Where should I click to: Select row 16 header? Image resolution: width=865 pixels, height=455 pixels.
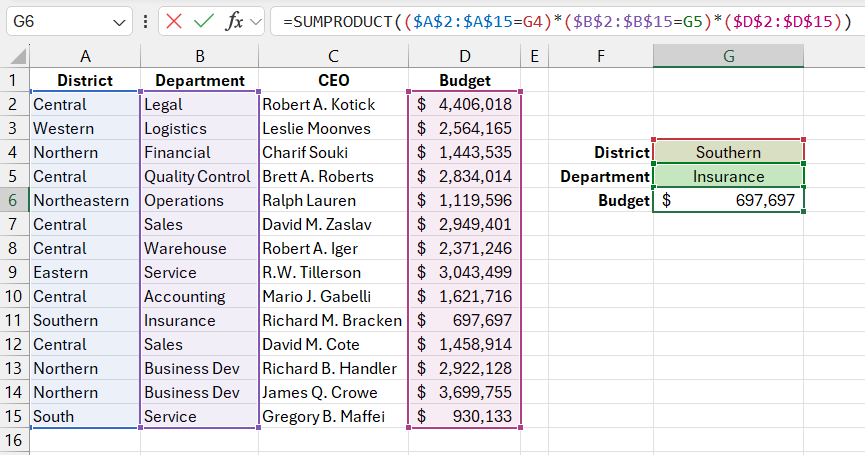13,440
